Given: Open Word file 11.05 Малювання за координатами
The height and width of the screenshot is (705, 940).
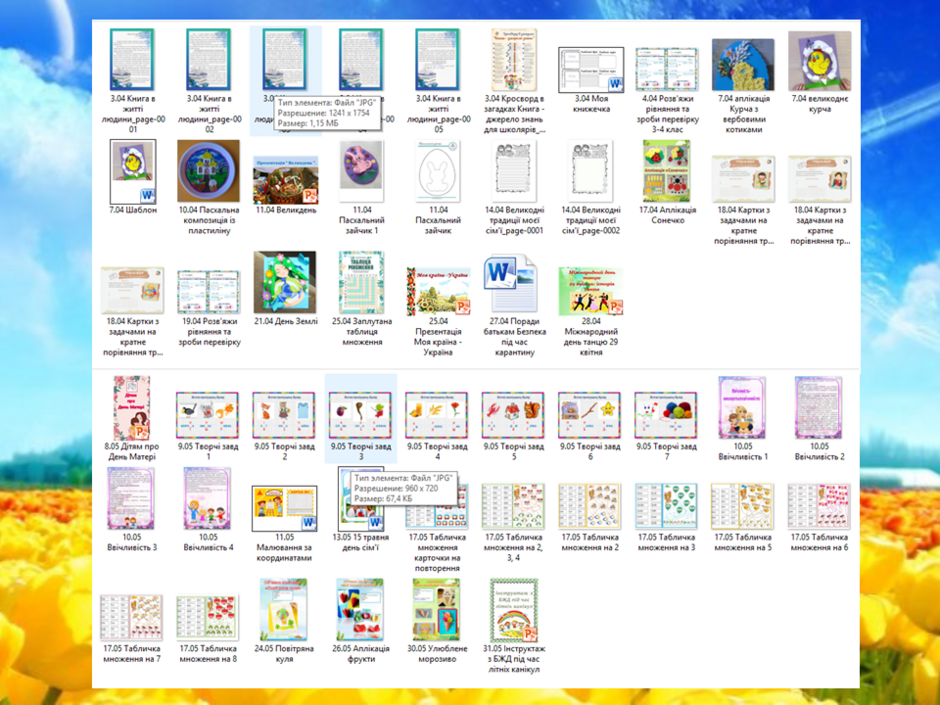Looking at the screenshot, I should click(x=284, y=508).
